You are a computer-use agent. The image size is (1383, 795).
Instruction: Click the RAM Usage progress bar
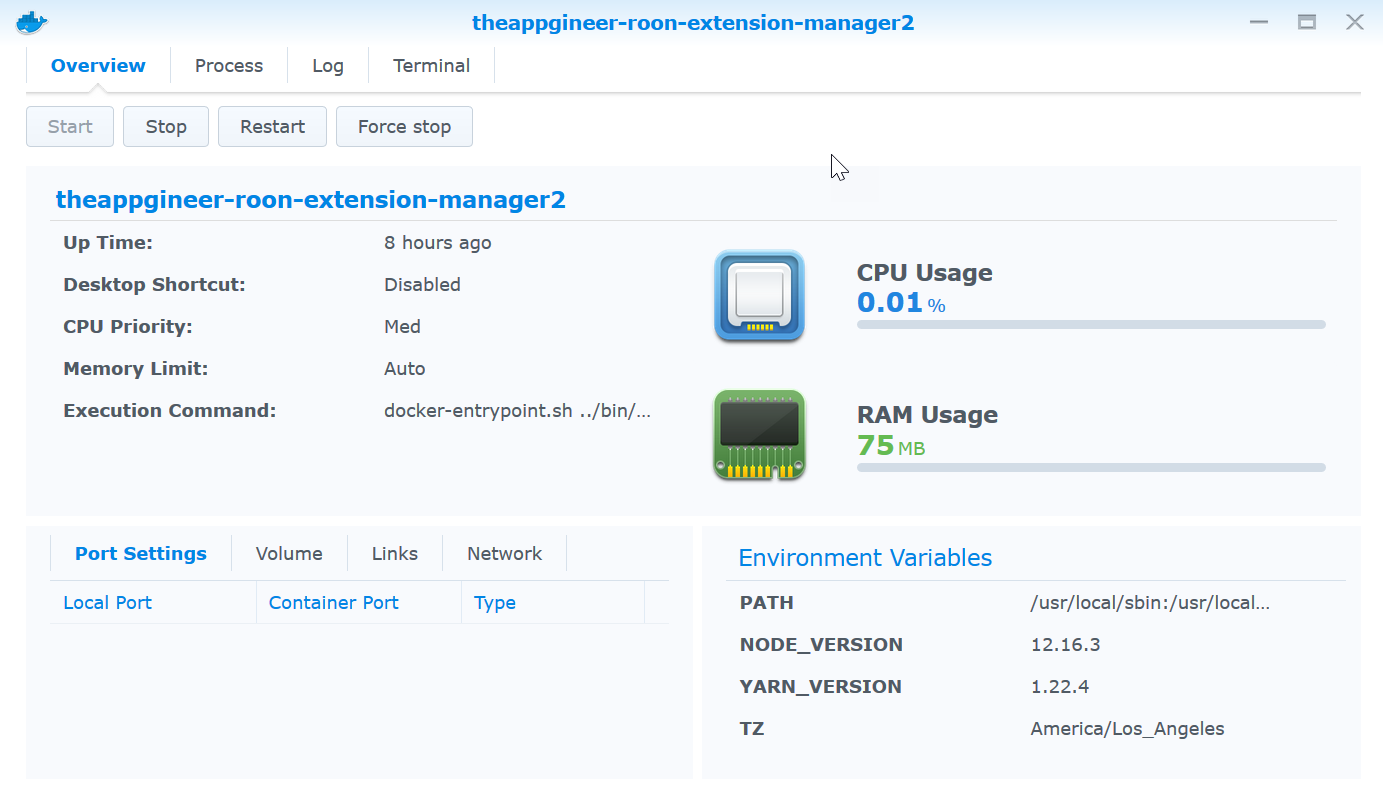coord(1090,467)
